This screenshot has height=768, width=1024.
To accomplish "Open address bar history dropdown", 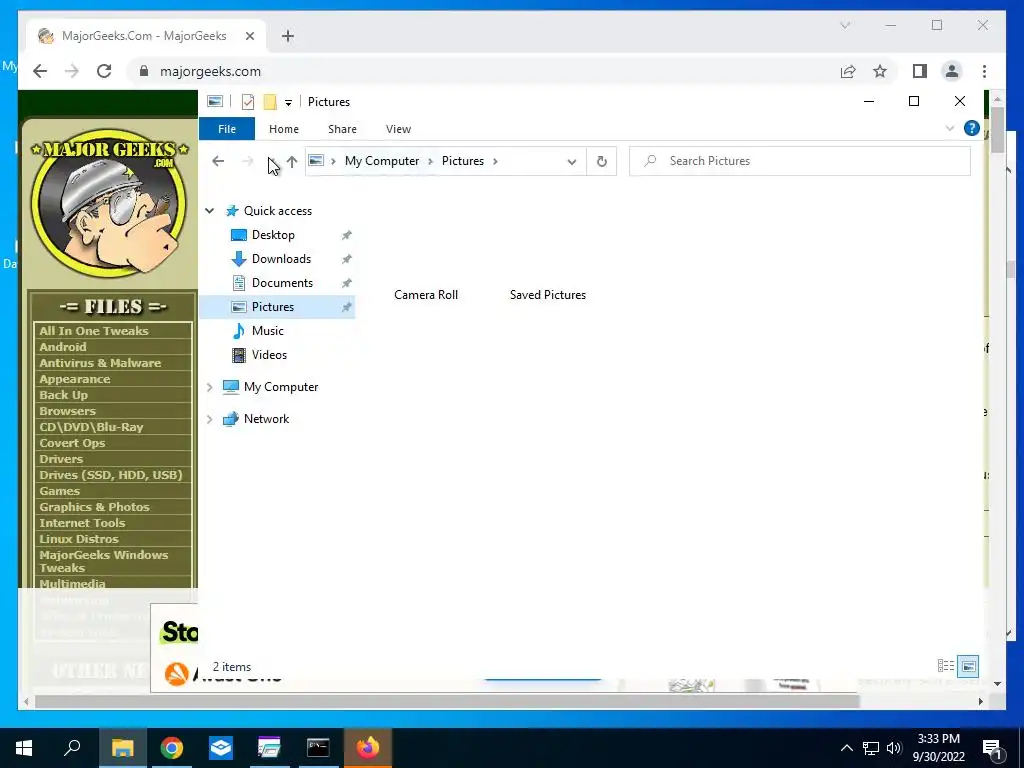I will pyautogui.click(x=571, y=161).
